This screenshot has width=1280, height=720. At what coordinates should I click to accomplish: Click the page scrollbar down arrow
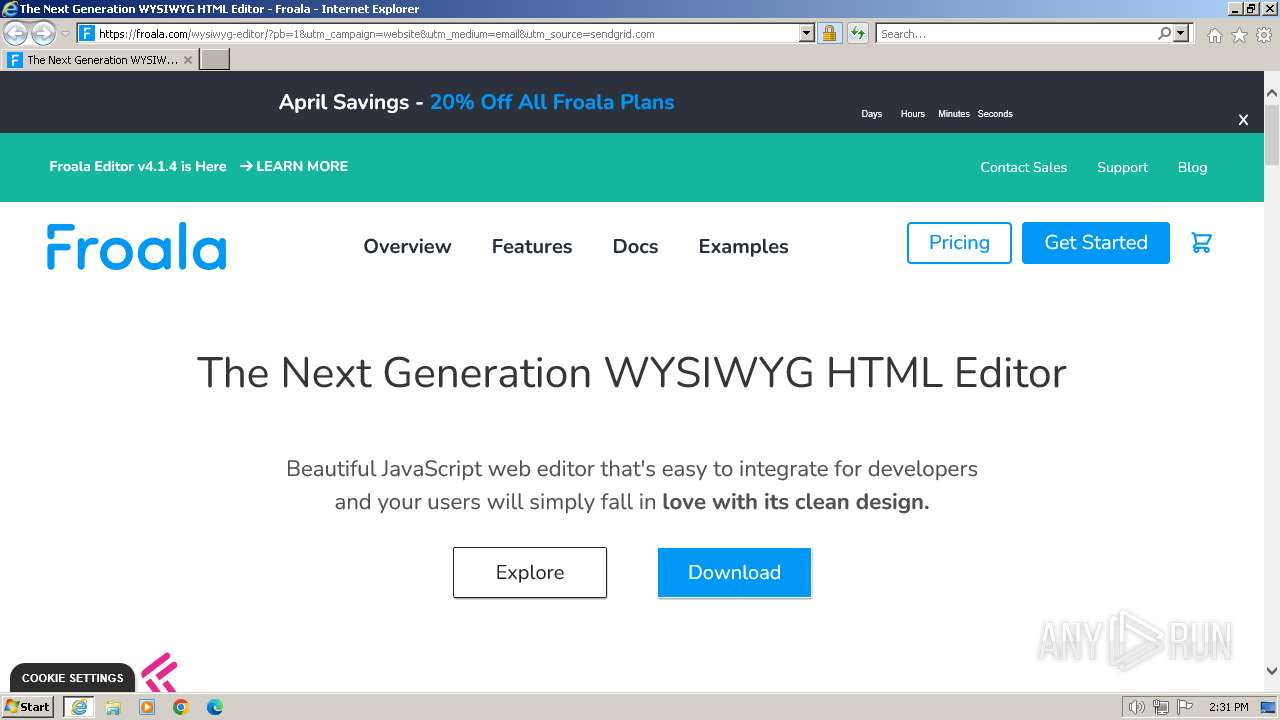point(1272,671)
